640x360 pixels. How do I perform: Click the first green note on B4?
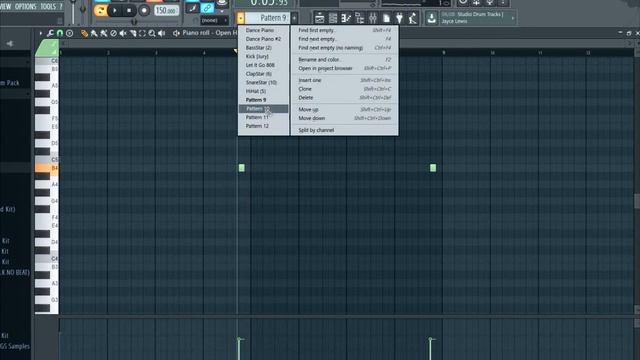pos(242,168)
